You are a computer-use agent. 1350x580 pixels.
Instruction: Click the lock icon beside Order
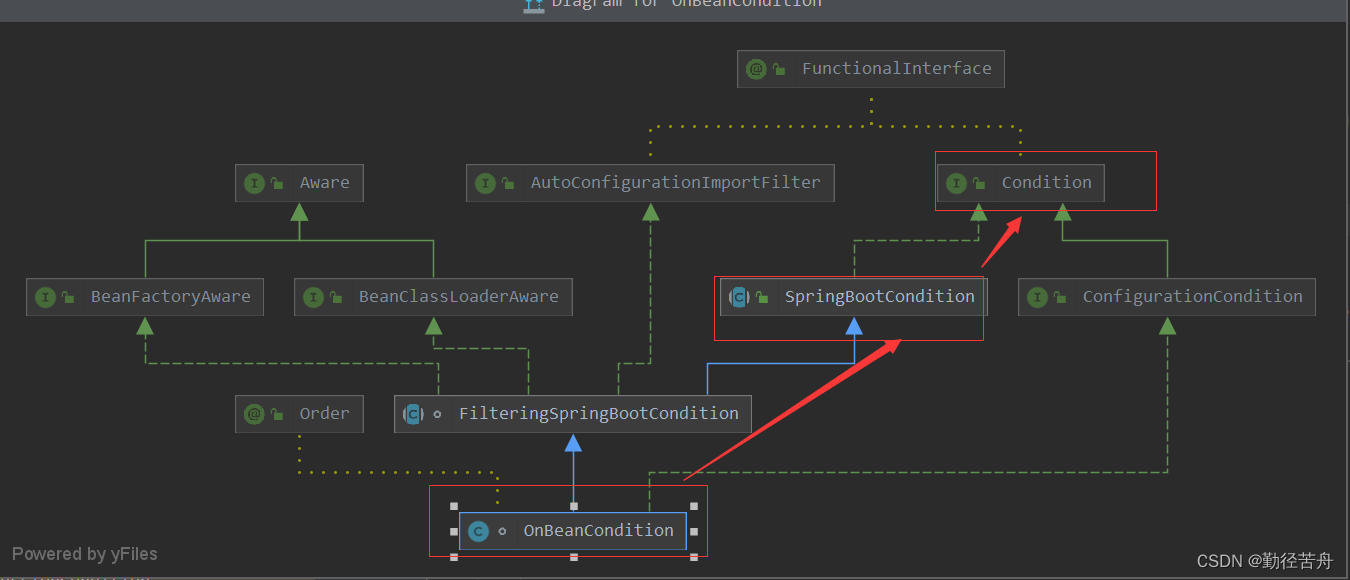(x=277, y=415)
